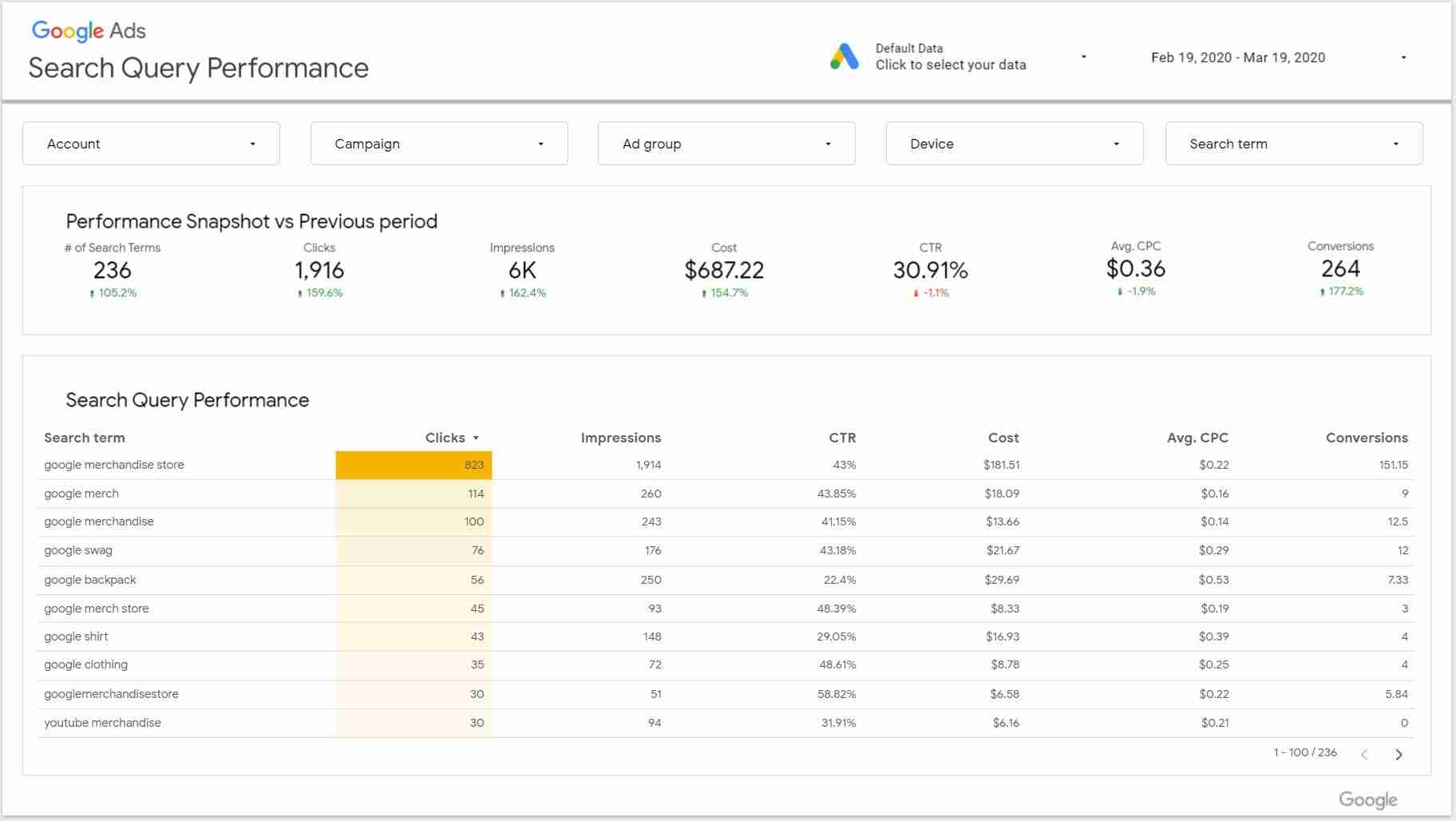
Task: Click the 22.4% CTR cell
Action: [x=840, y=580]
